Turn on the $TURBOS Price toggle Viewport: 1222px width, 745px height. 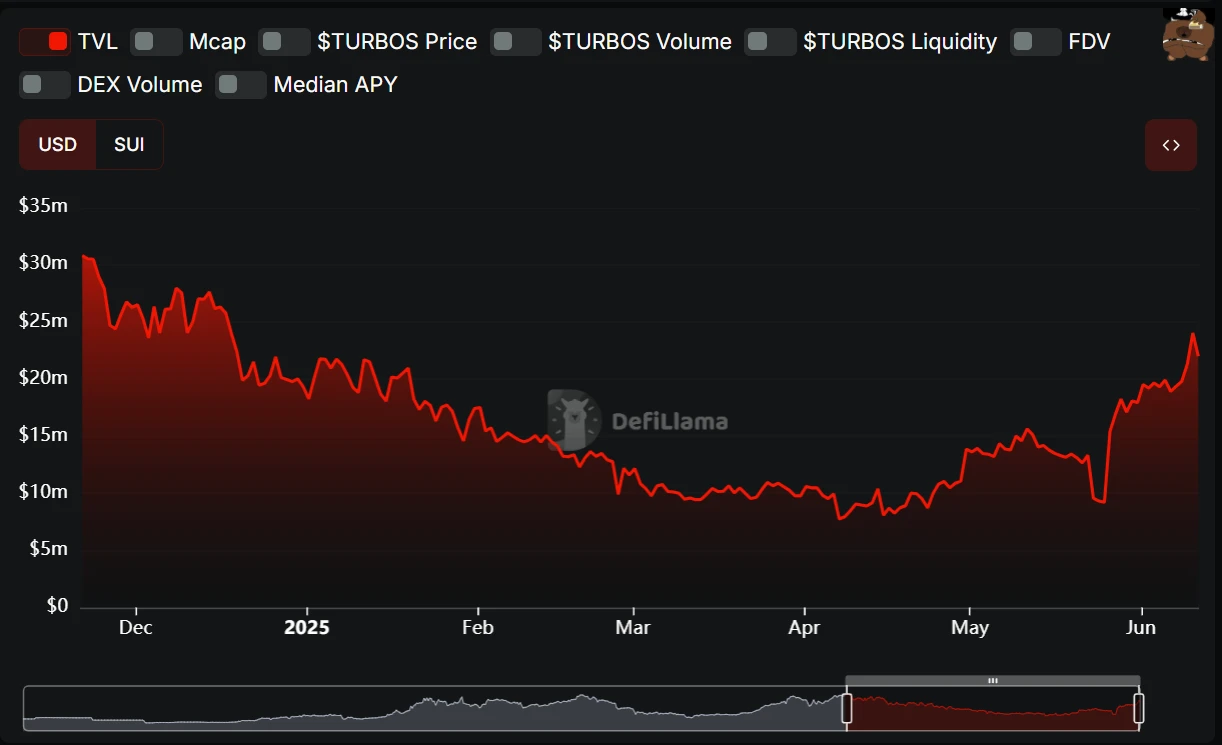tap(284, 41)
